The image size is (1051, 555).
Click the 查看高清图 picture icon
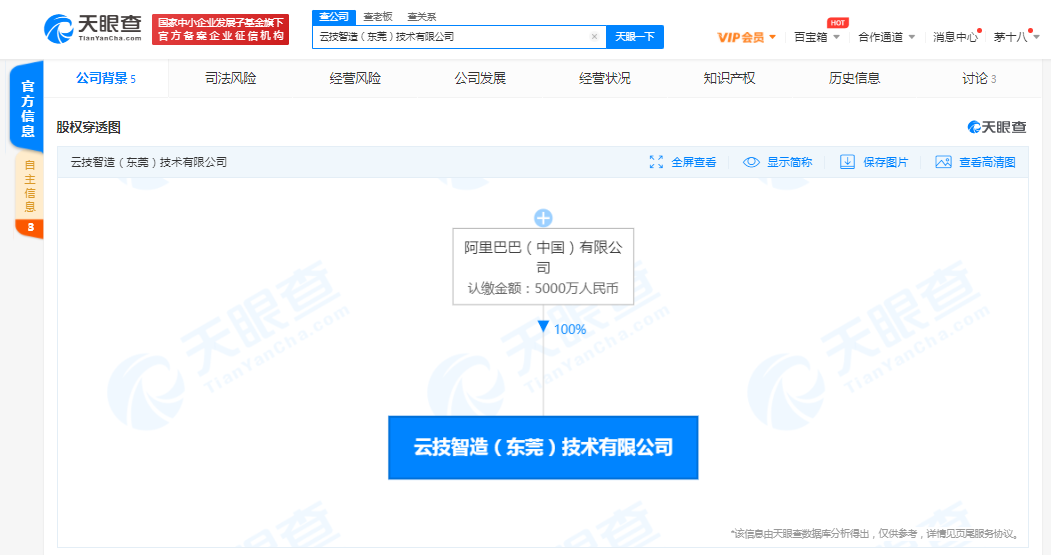click(x=943, y=162)
